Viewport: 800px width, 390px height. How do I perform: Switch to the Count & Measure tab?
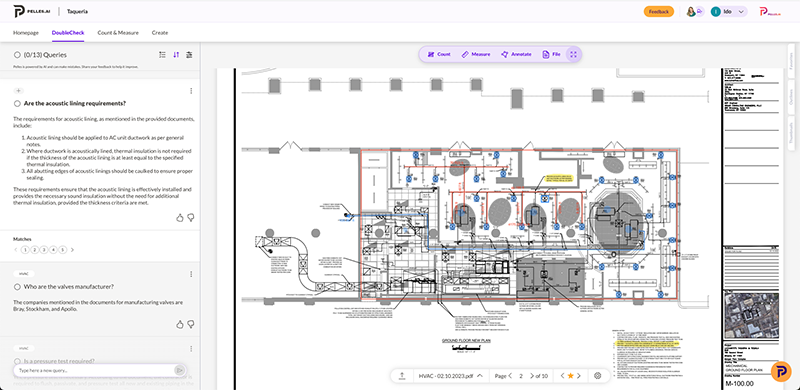(x=118, y=33)
